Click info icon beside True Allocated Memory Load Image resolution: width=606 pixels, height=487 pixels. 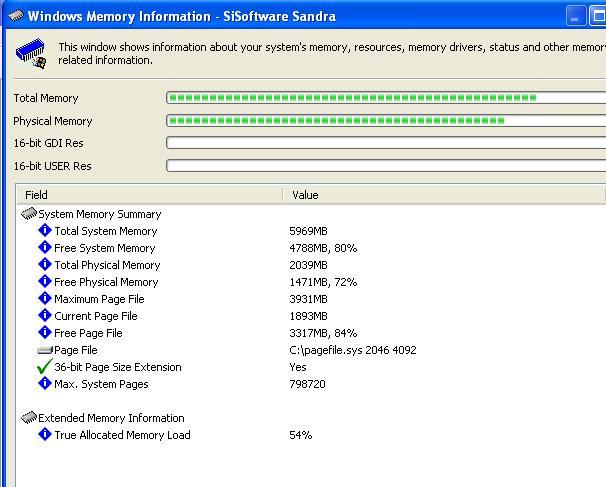(x=45, y=434)
